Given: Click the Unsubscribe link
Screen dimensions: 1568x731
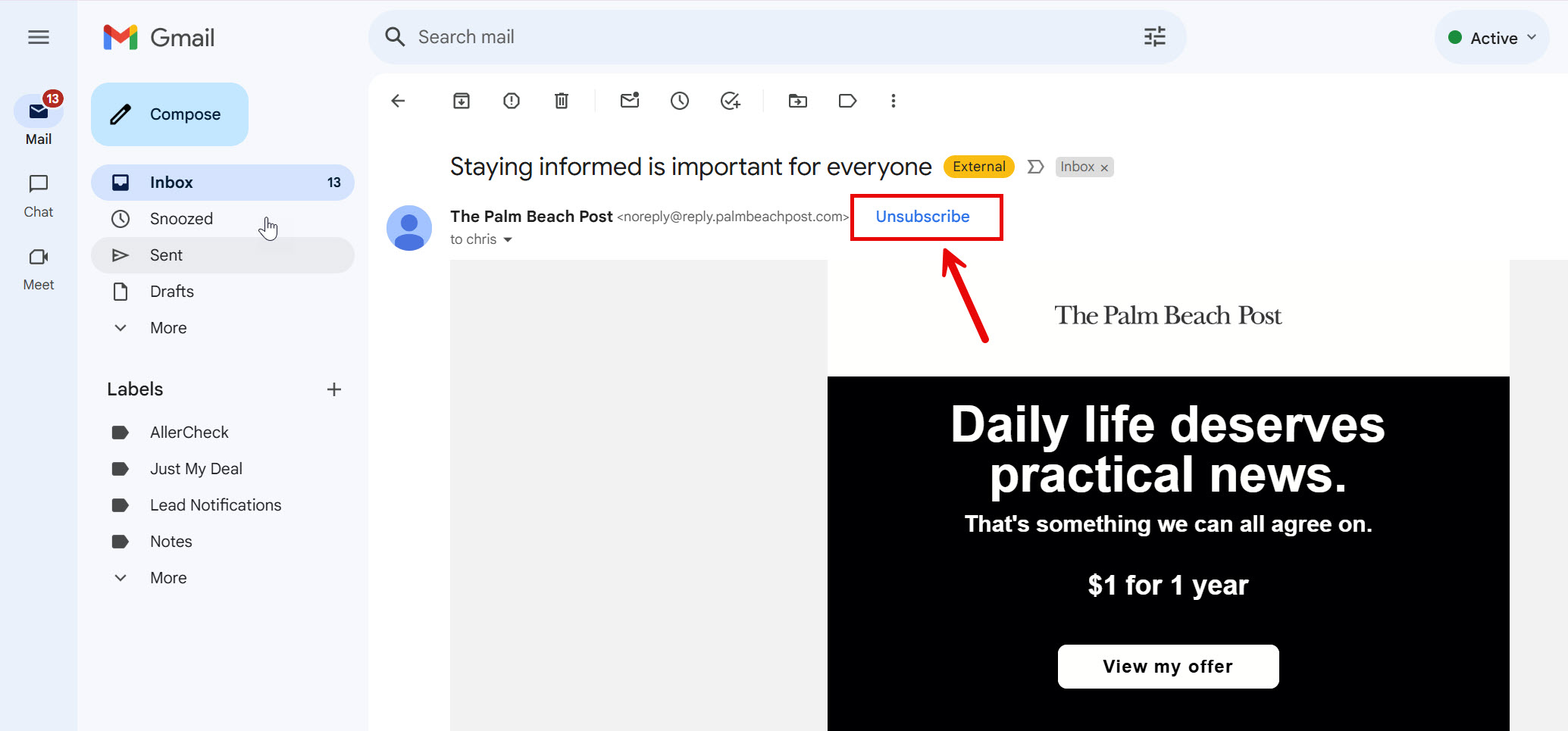Looking at the screenshot, I should tap(922, 217).
